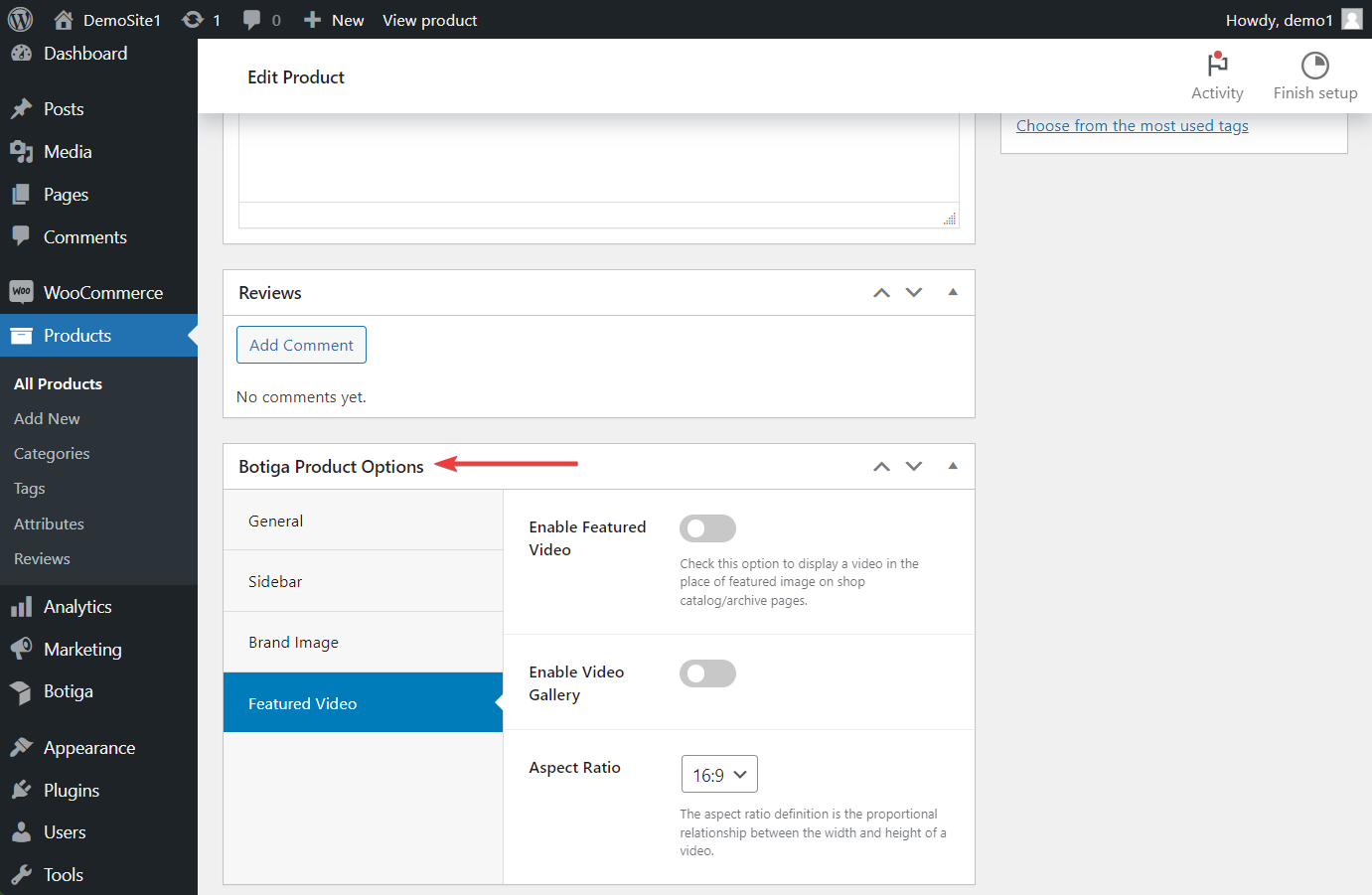Click the Posts pushpin icon

click(x=21, y=109)
